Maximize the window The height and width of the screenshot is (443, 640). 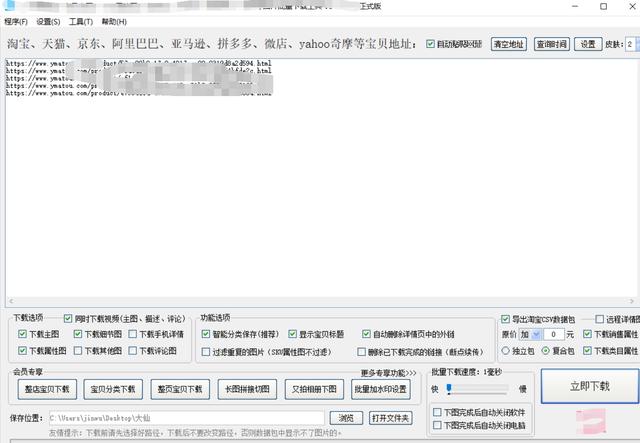pyautogui.click(x=603, y=6)
